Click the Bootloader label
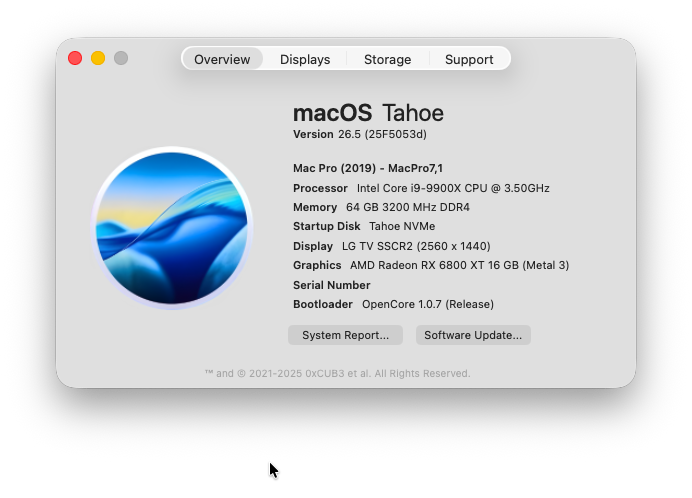Viewport: 692px width, 498px height. [x=323, y=304]
